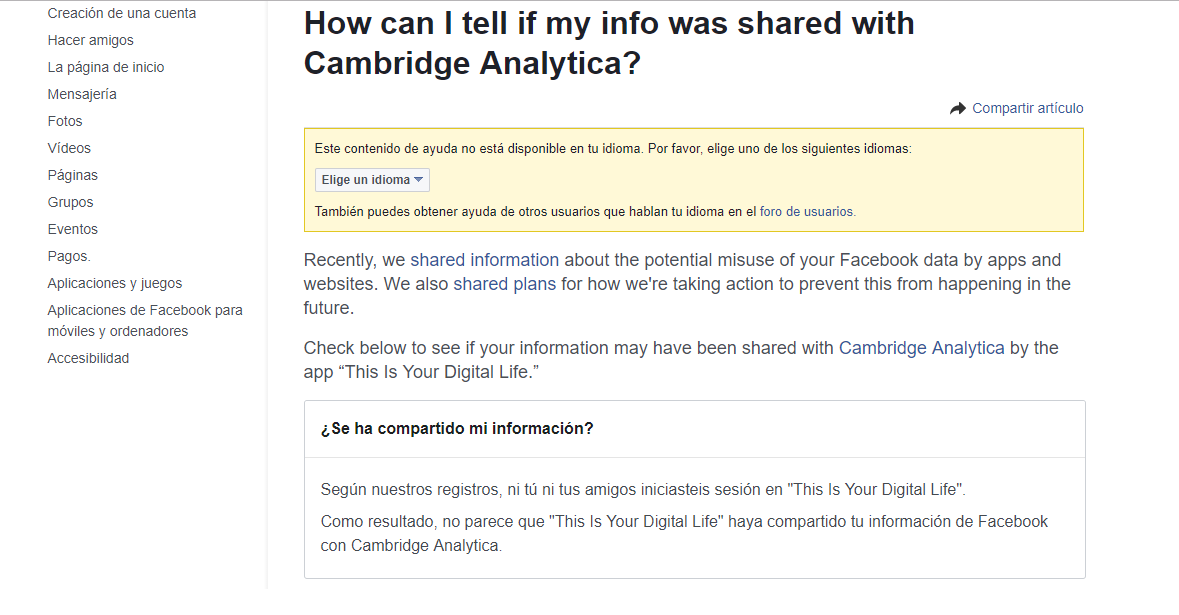Open the 'Grupos' sidebar entry
Viewport: 1179px width, 615px height.
click(x=70, y=203)
